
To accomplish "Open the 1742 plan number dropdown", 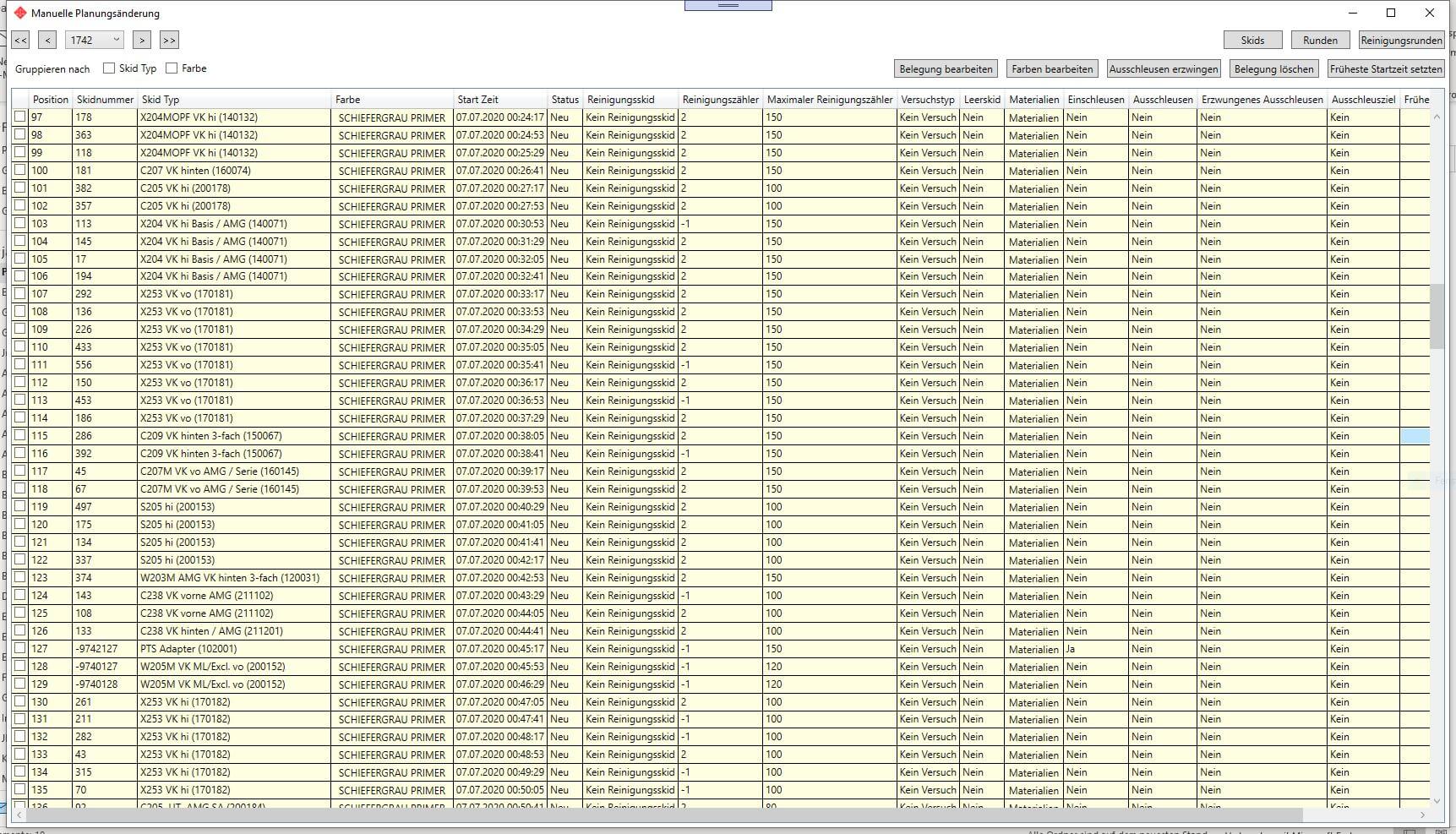I will point(95,40).
